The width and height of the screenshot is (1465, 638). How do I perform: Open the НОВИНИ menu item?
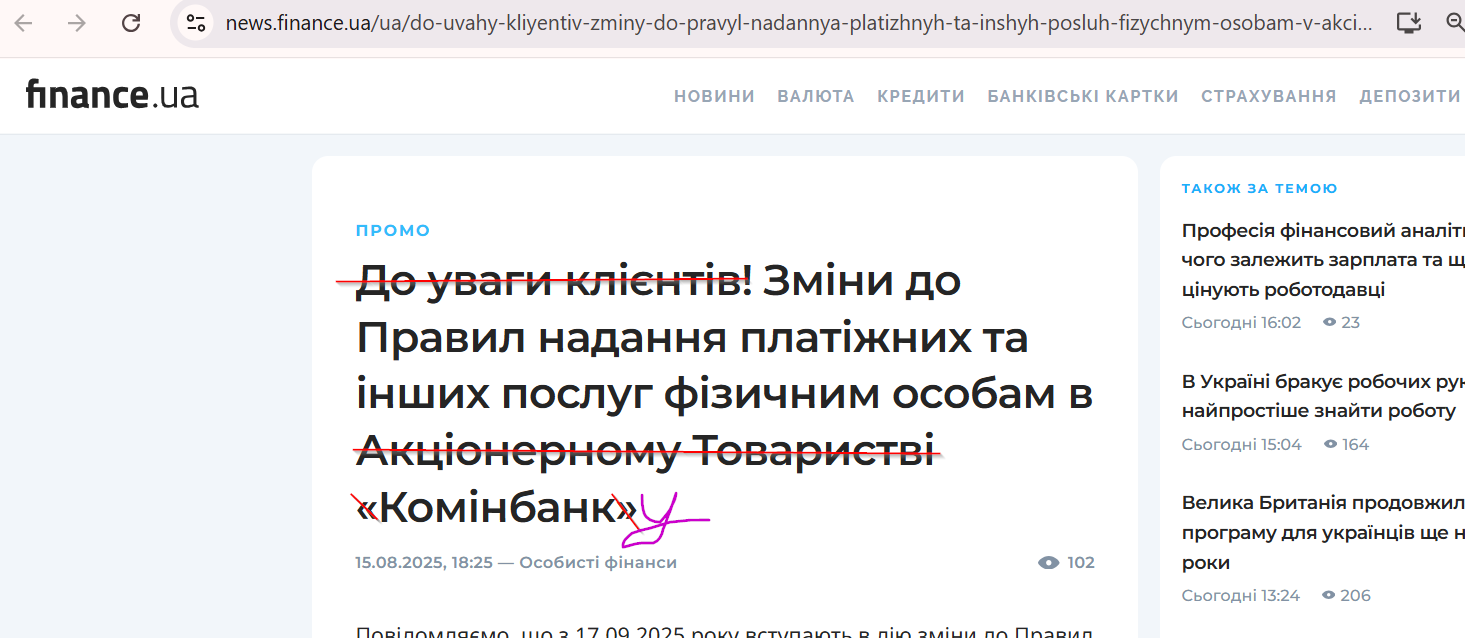(714, 96)
